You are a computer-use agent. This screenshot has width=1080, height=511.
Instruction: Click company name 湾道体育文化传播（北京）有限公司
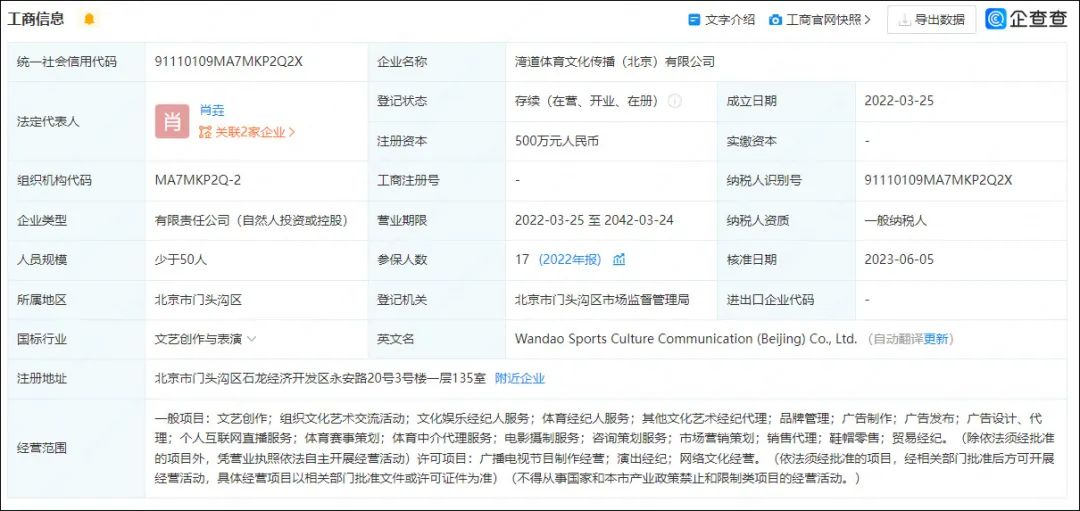(615, 62)
